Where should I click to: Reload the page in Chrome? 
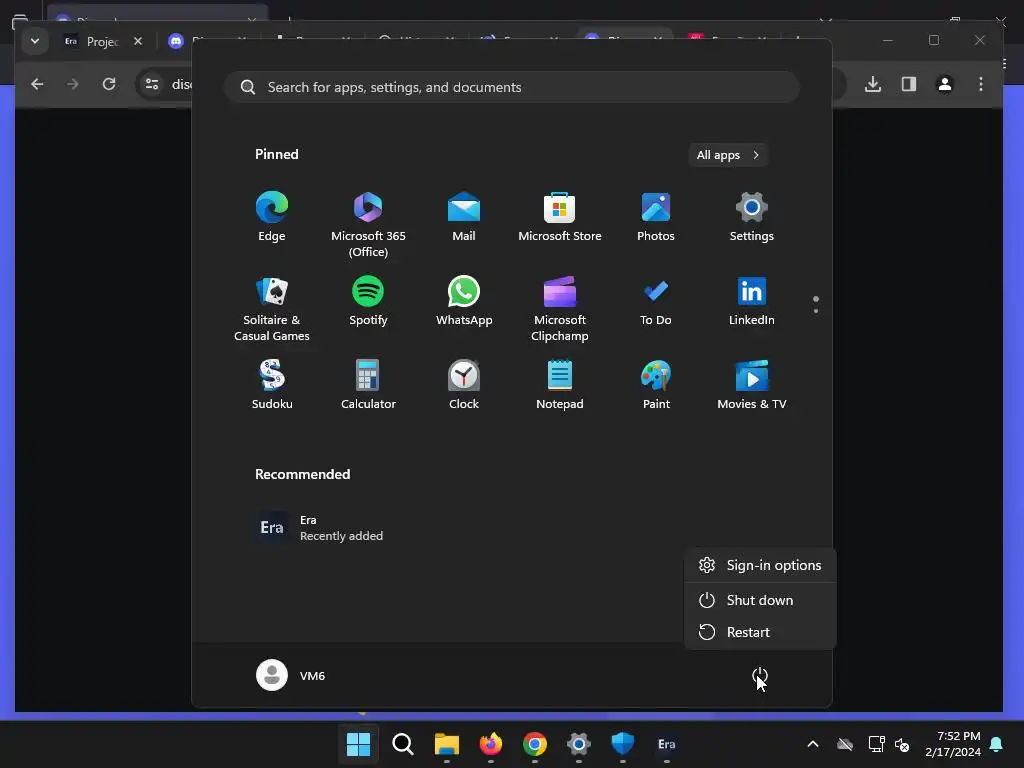pos(109,84)
